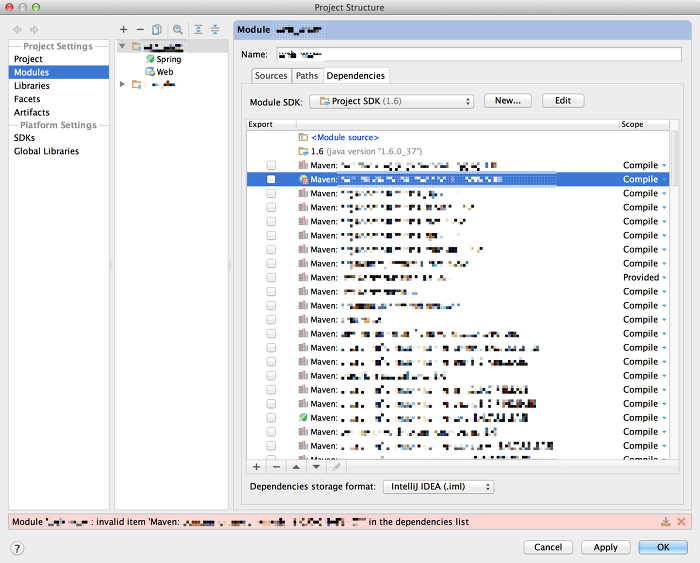The image size is (700, 563).
Task: Select Modules in Project Settings
Action: click(58, 72)
